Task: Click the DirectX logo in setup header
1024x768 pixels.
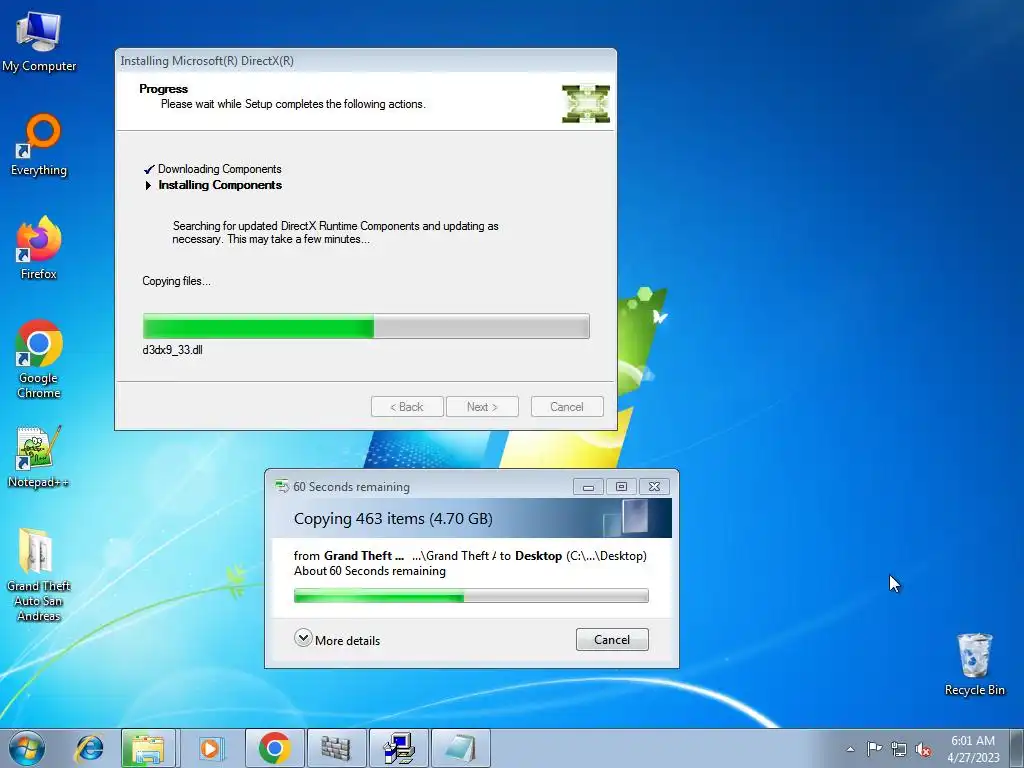Action: (586, 103)
